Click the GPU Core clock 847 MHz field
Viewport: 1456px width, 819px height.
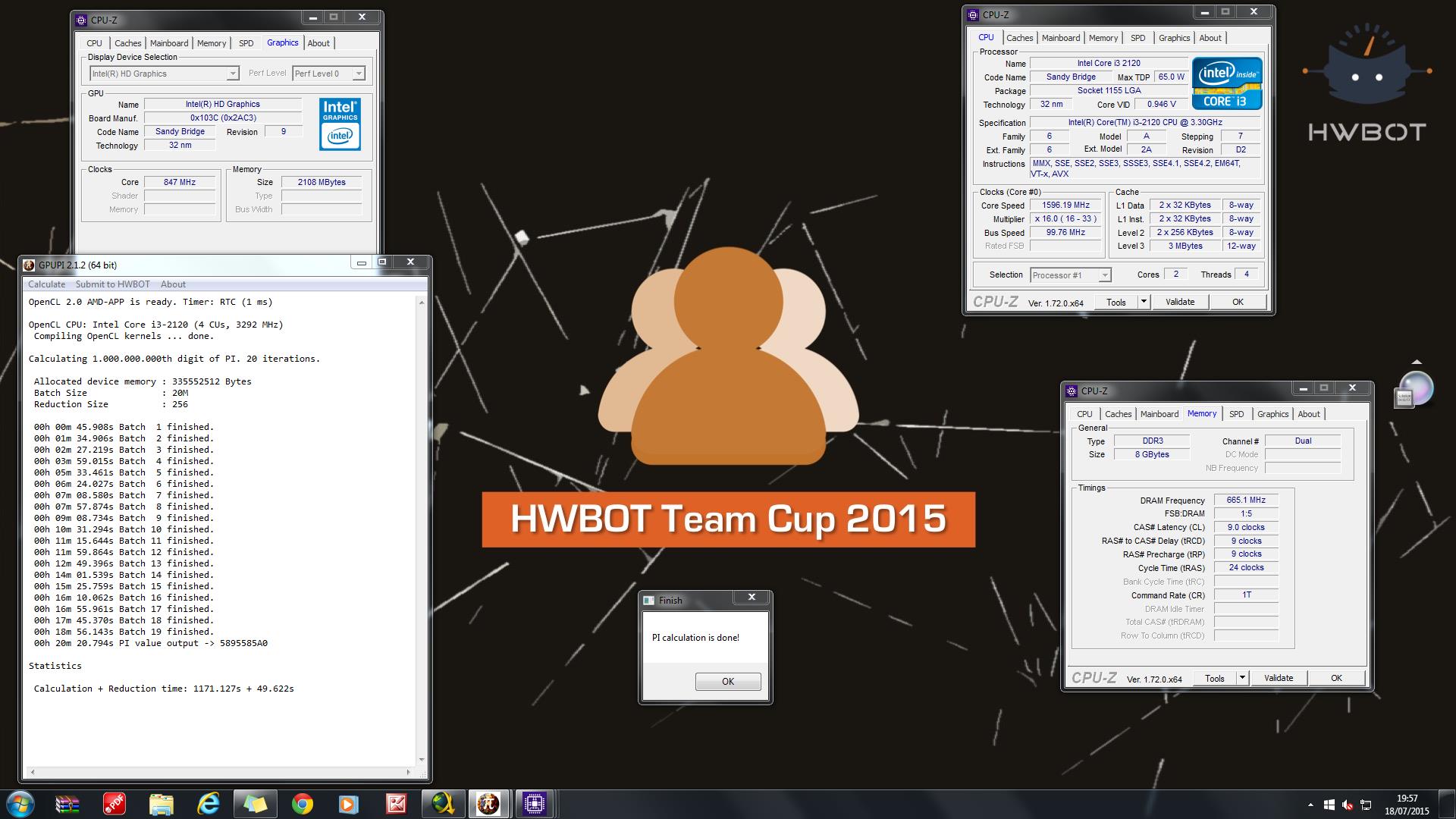click(180, 182)
